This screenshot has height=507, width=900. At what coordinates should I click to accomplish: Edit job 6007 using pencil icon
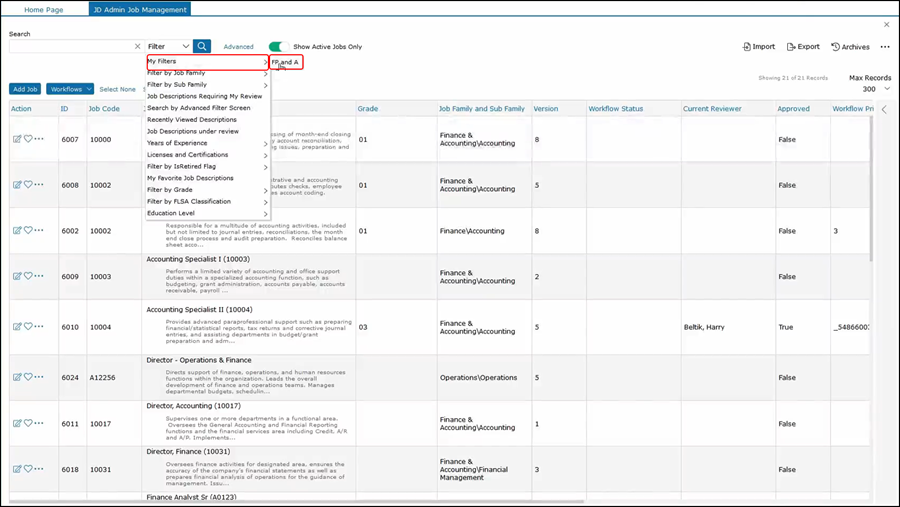click(x=17, y=139)
